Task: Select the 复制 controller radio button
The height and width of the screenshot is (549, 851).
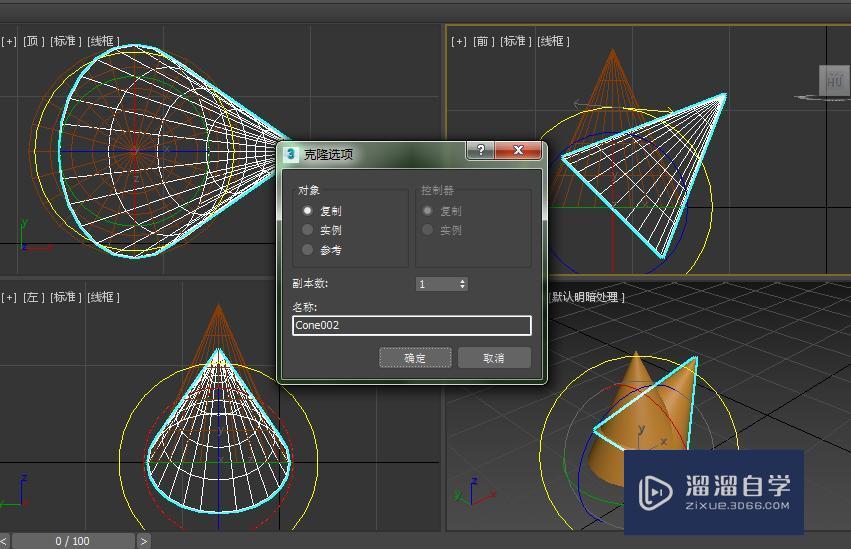Action: [428, 210]
